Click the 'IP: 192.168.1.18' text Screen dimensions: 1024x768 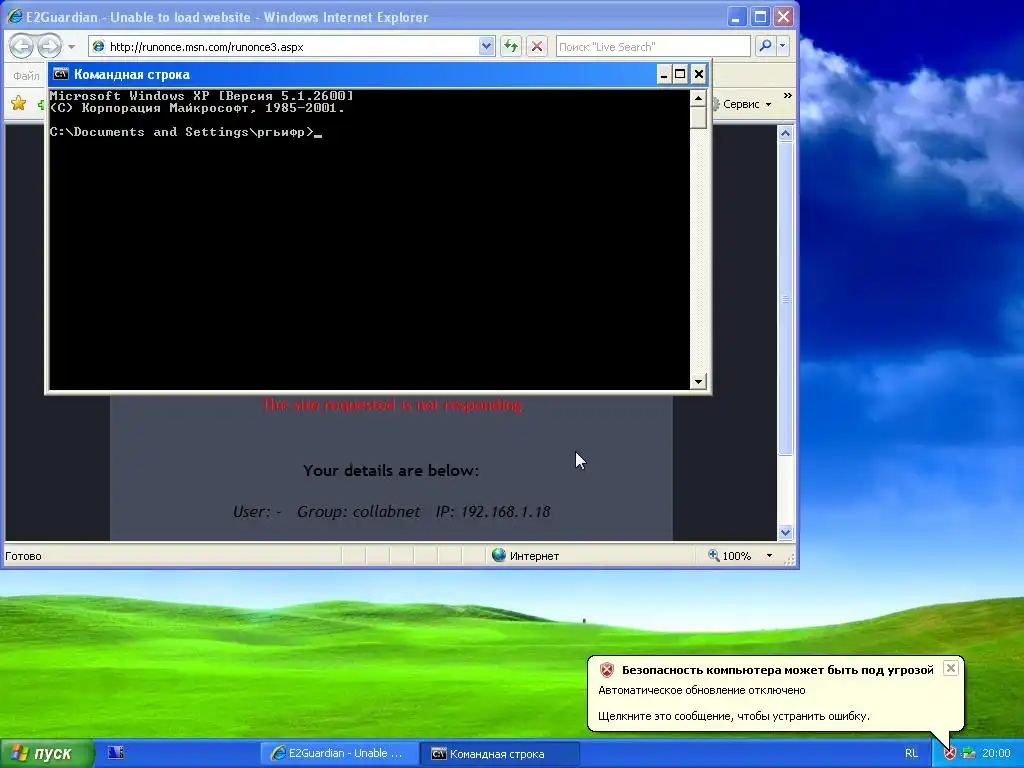[493, 511]
